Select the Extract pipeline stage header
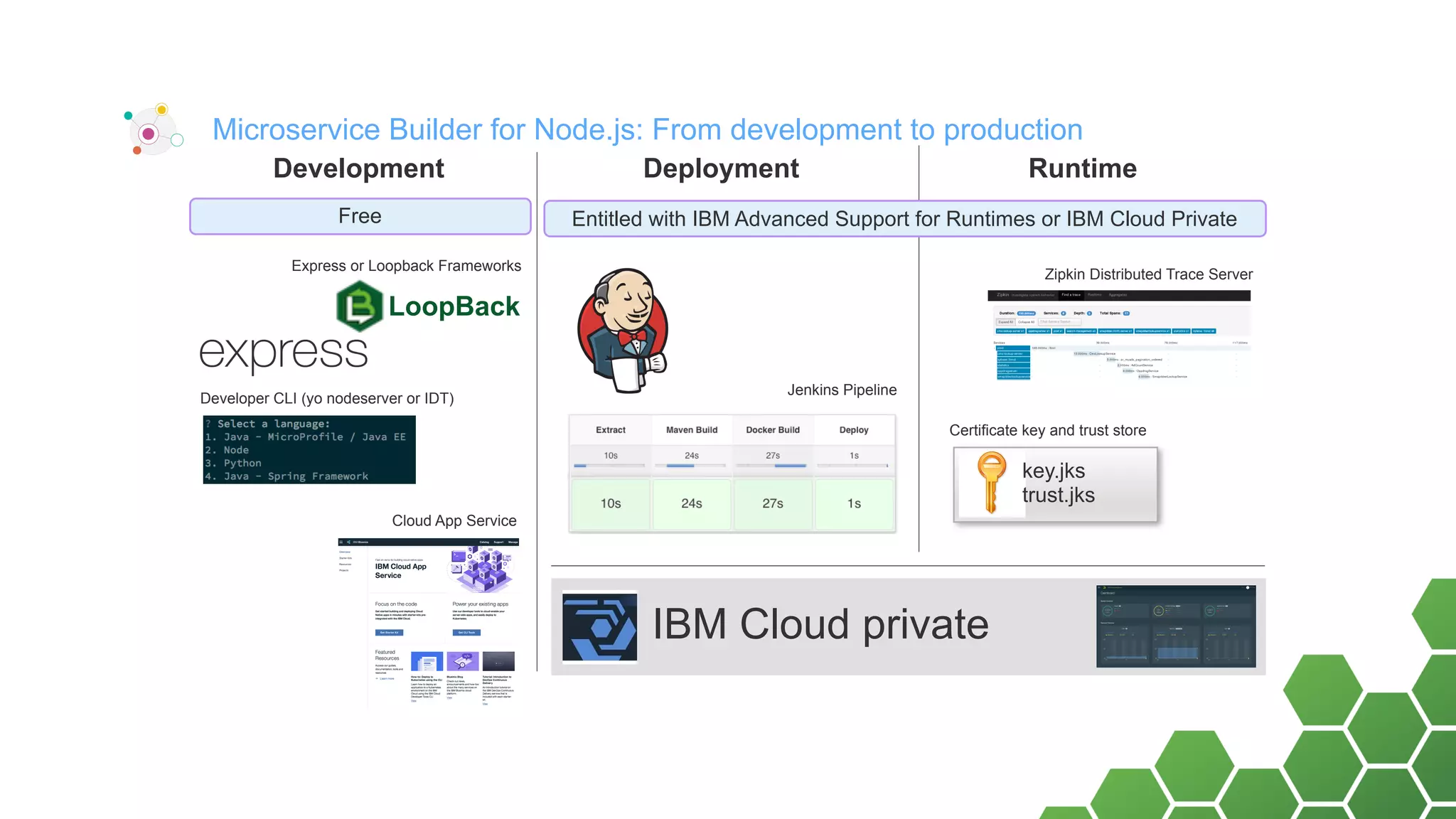1456x819 pixels. [x=611, y=430]
